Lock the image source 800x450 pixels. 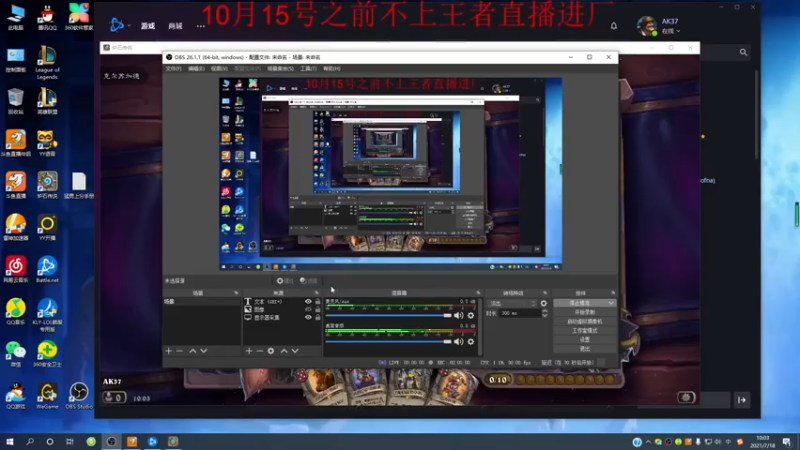coord(318,309)
